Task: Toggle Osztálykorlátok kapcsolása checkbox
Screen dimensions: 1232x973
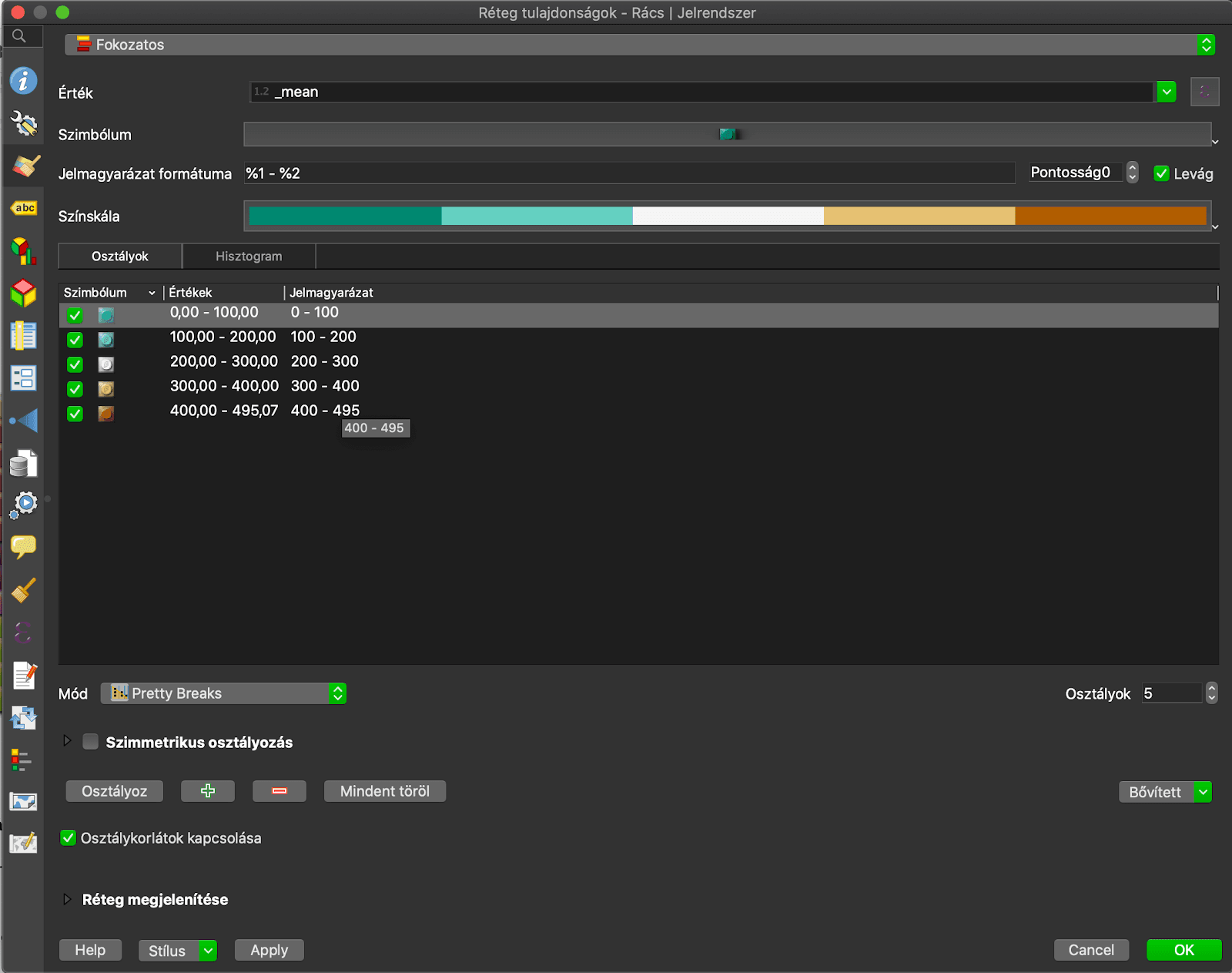Action: 69,838
